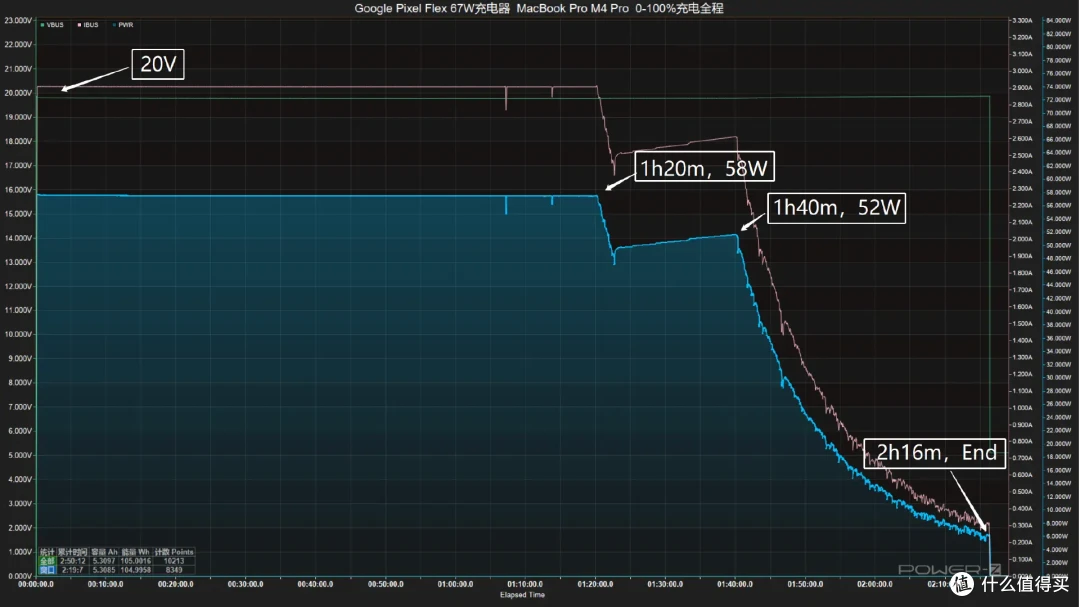Click the 02:00:00.0 time axis tick
1080x607 pixels.
tap(875, 584)
